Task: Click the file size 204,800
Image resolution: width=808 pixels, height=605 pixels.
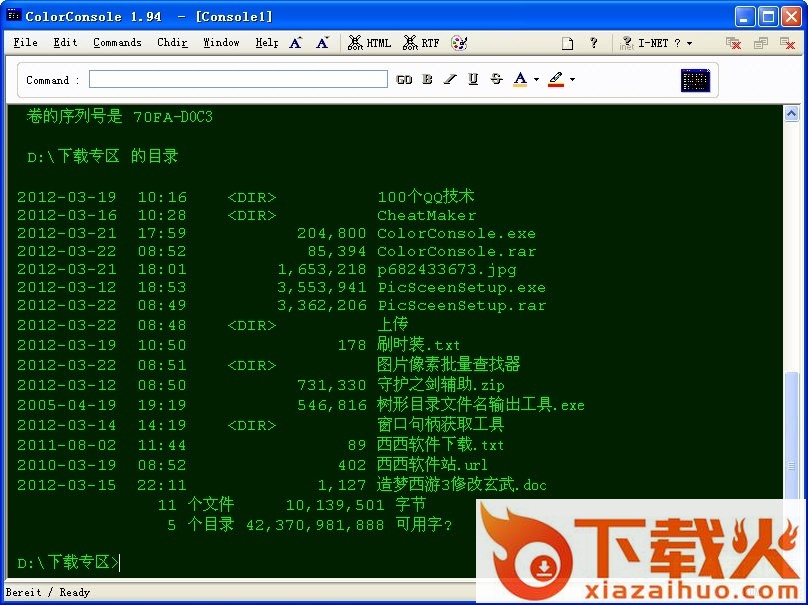Action: tap(332, 233)
